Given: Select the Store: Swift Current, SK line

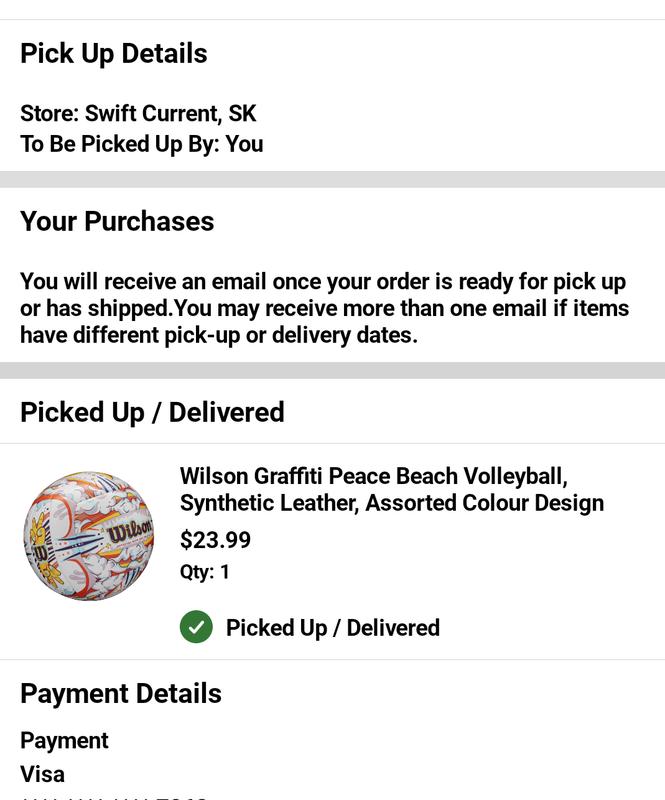Looking at the screenshot, I should coord(138,113).
